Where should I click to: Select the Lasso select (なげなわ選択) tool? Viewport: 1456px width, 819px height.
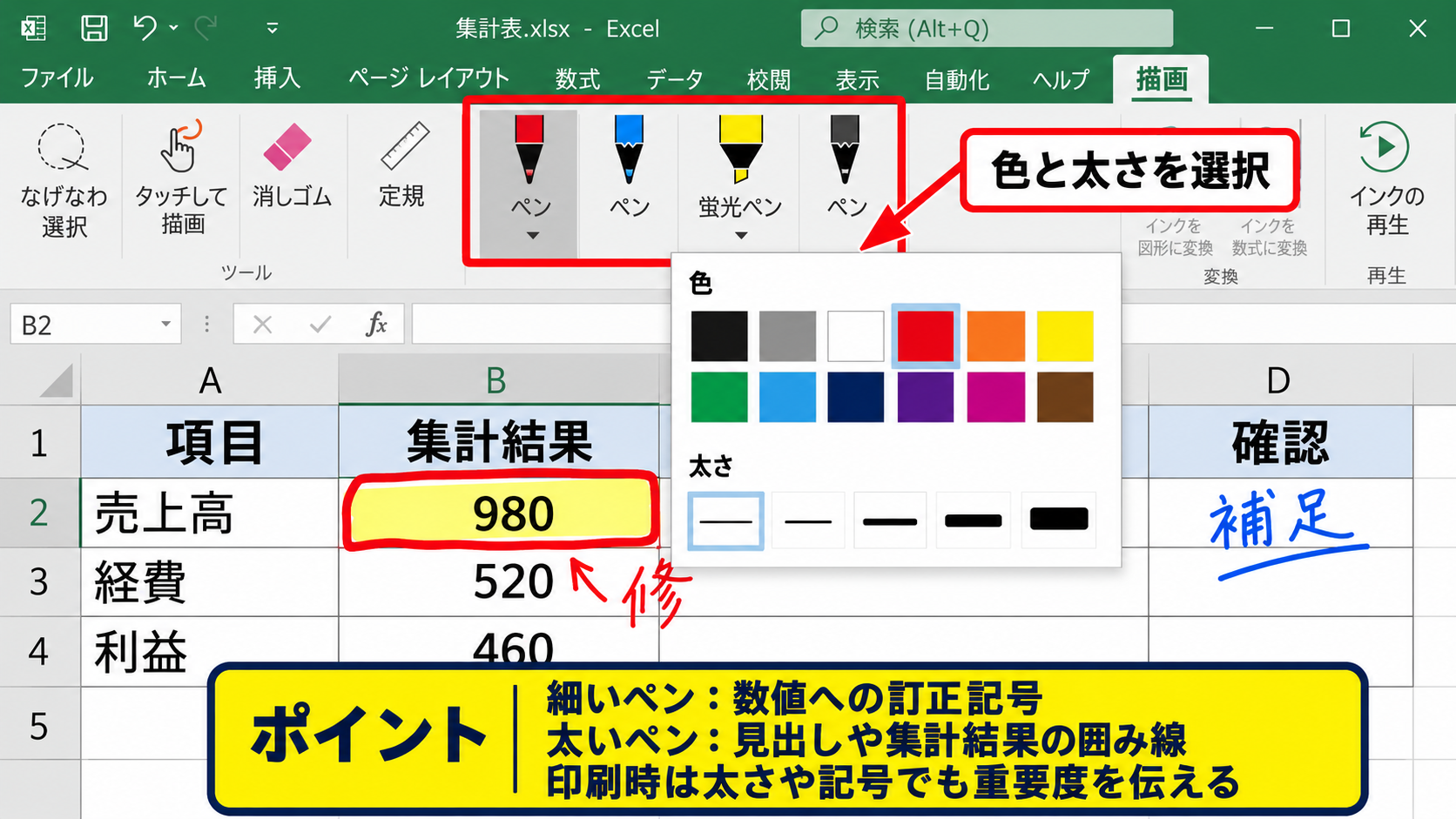64,181
